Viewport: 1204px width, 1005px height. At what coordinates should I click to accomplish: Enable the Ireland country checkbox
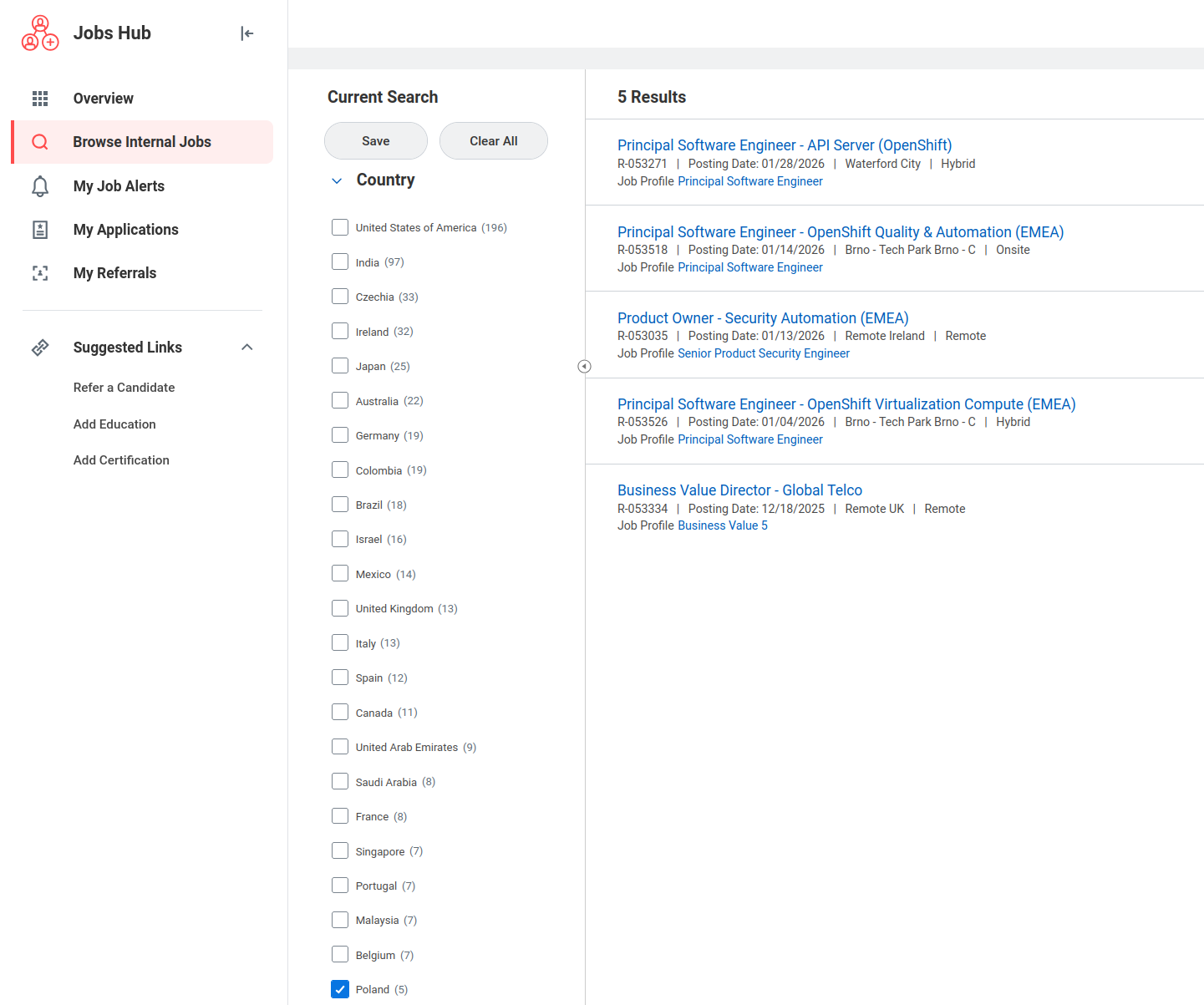coord(340,332)
